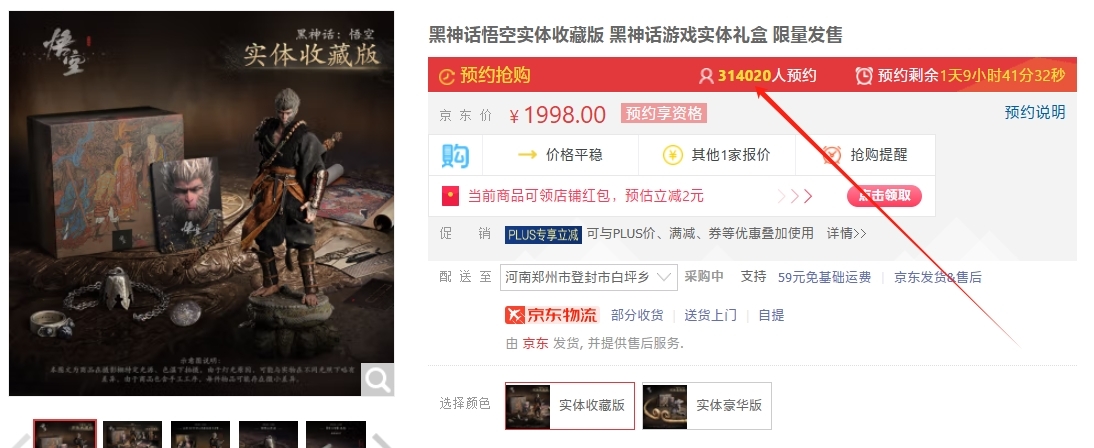Expand promotion details via 详情>>
The height and width of the screenshot is (448, 1094).
(x=846, y=234)
